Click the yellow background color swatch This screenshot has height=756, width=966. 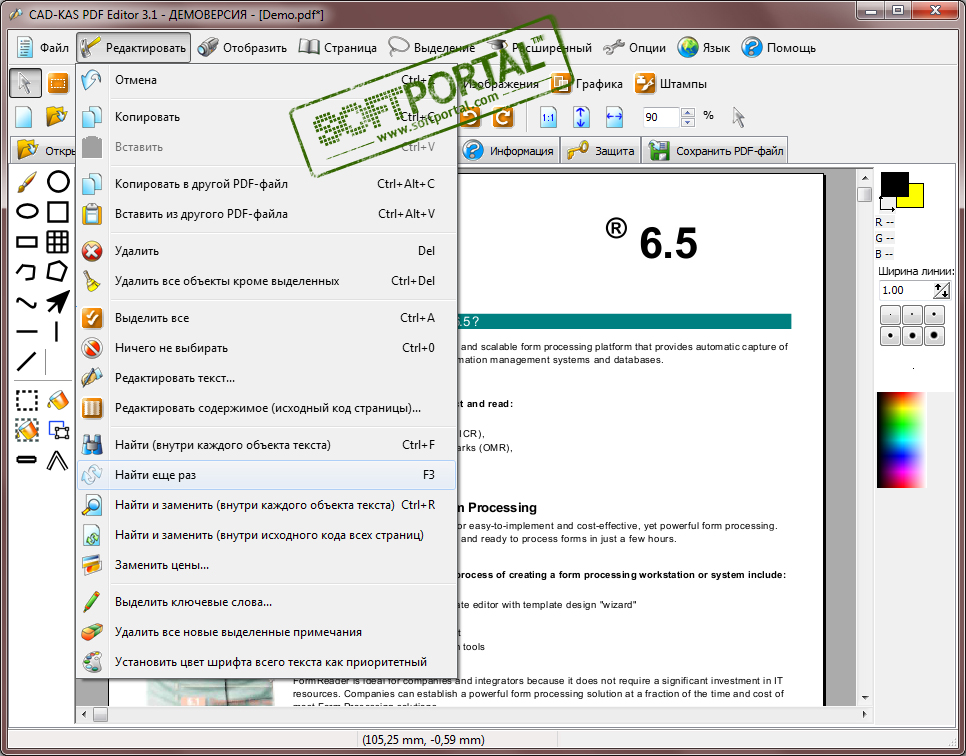coord(915,198)
